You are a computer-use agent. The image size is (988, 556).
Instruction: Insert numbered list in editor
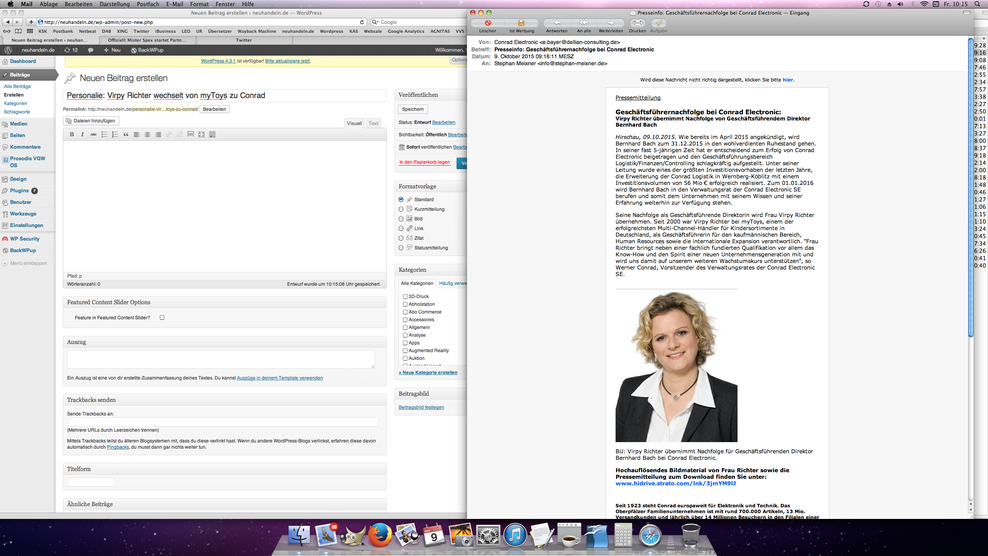coord(115,134)
